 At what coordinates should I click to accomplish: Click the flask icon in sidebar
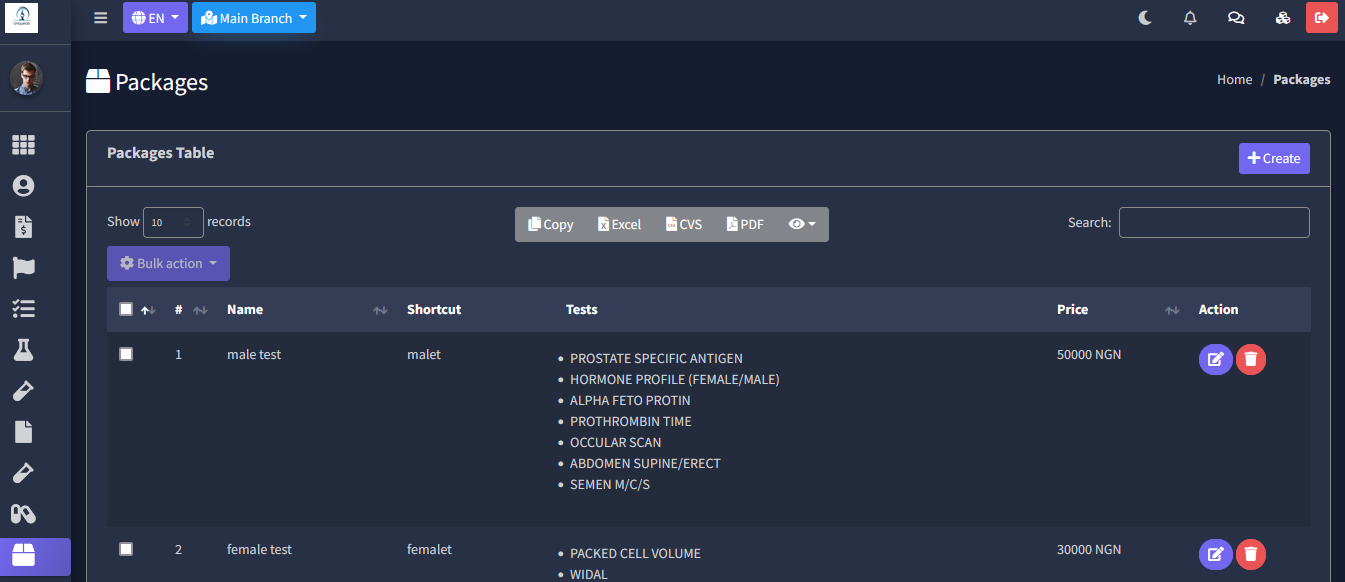pyautogui.click(x=23, y=349)
